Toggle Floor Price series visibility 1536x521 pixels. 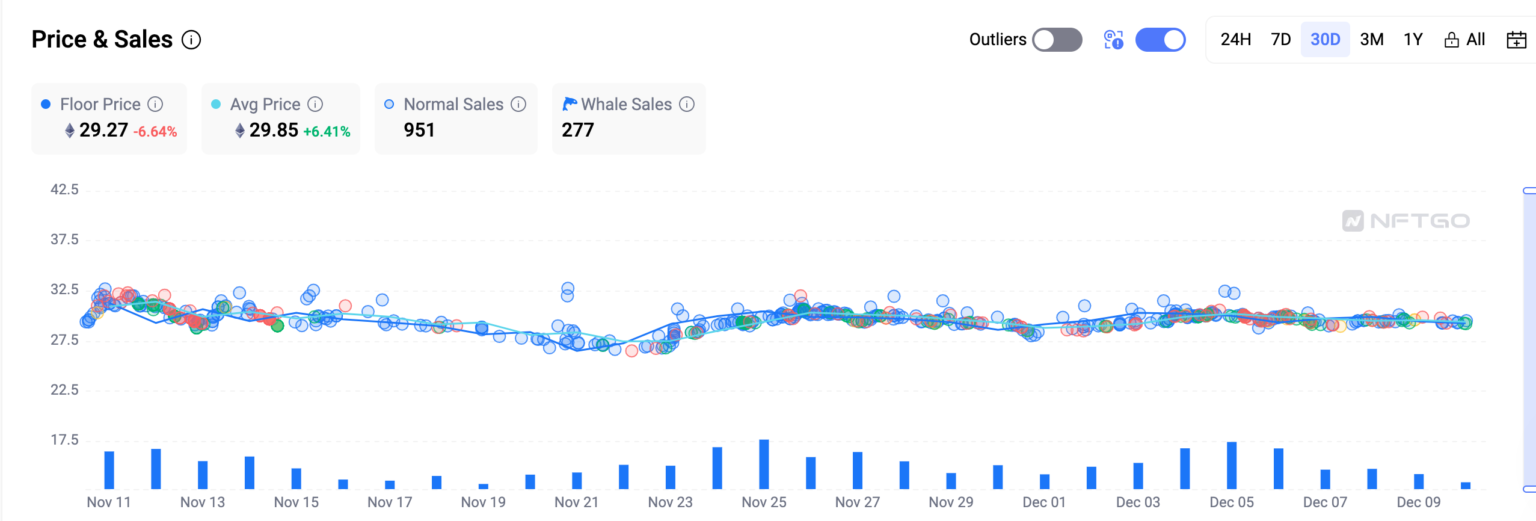(100, 104)
